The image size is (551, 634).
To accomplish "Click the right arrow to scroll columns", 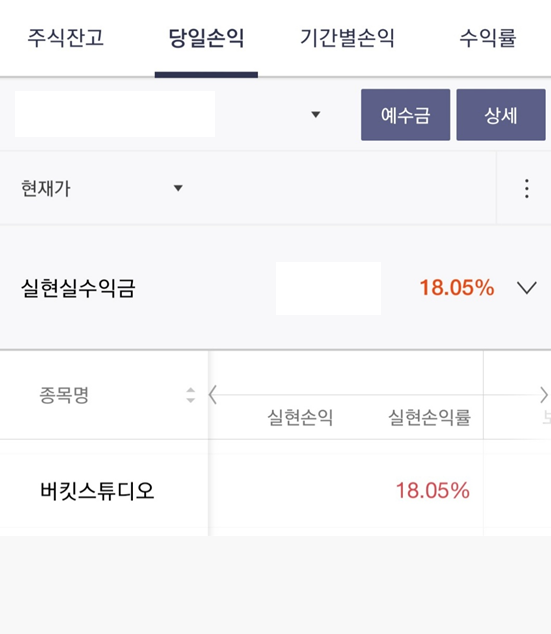I will (x=544, y=395).
